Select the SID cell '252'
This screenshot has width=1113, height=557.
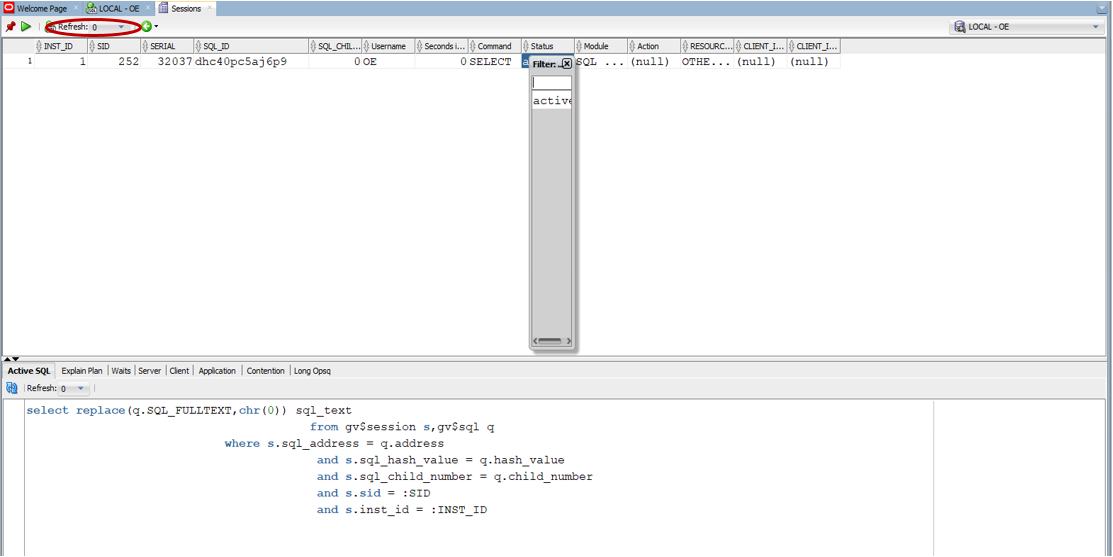(x=114, y=62)
